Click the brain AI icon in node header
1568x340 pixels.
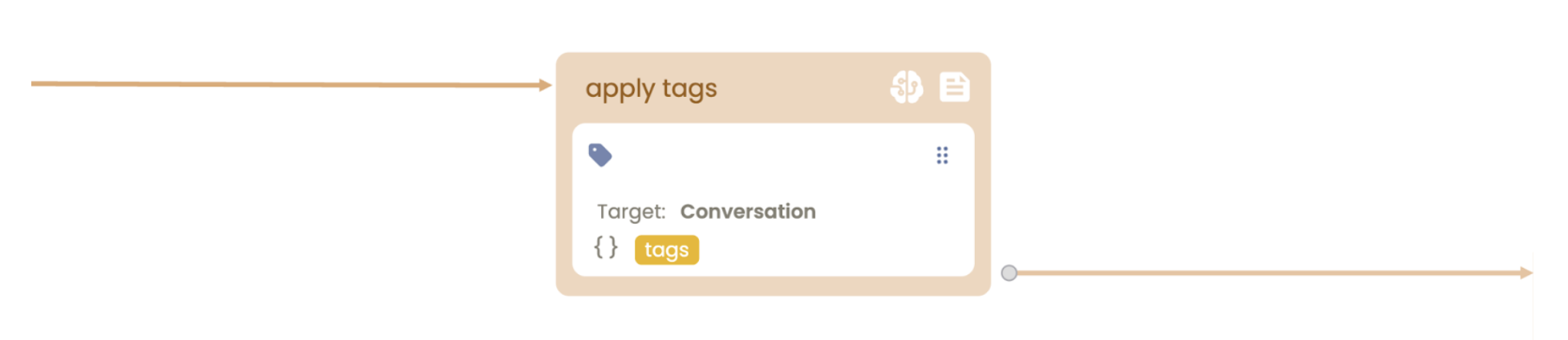(906, 87)
